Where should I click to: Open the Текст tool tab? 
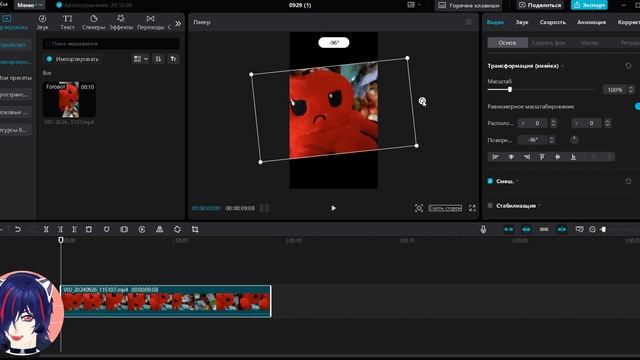(x=67, y=22)
